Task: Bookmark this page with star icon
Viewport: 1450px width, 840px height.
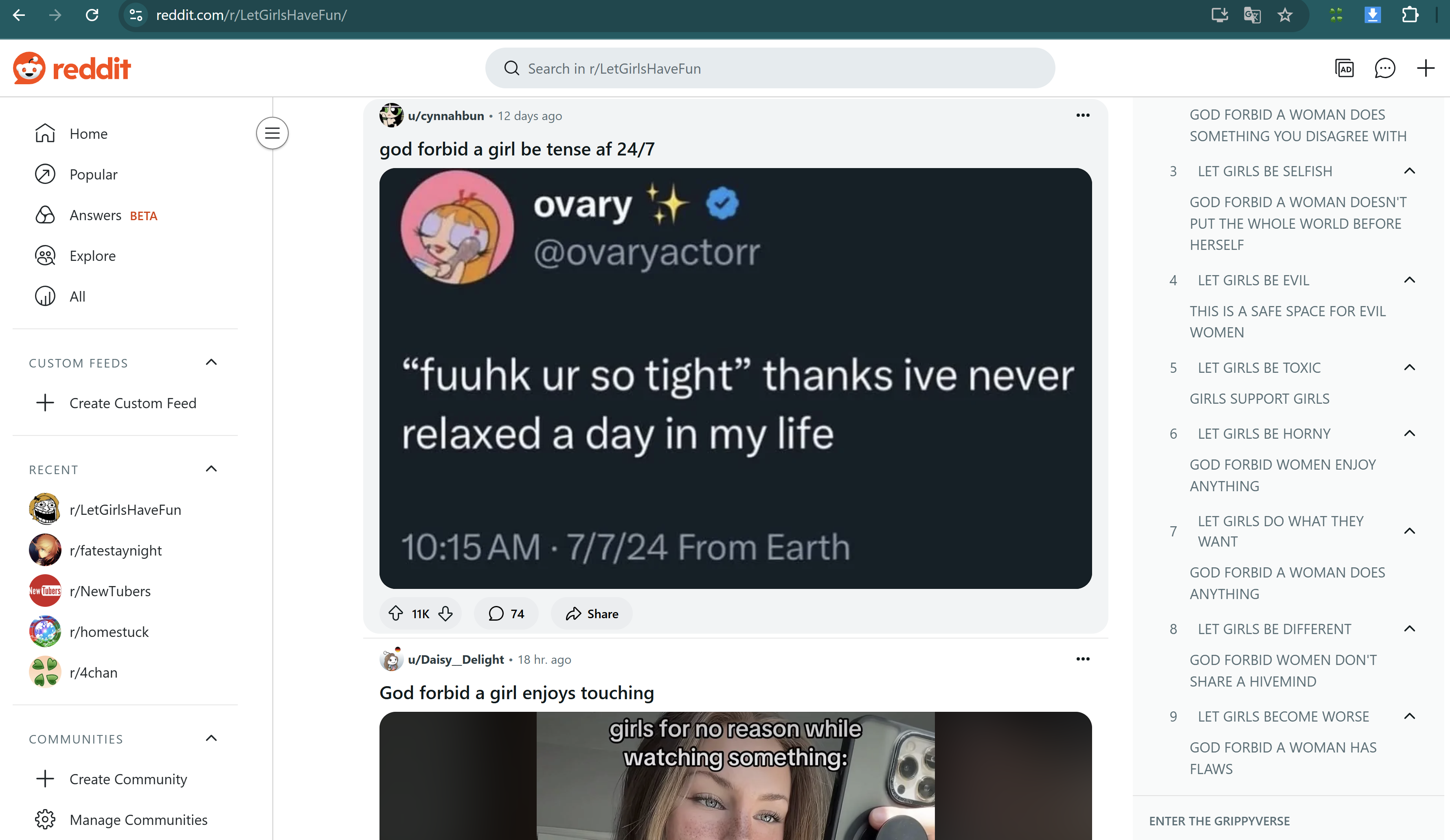Action: tap(1284, 15)
